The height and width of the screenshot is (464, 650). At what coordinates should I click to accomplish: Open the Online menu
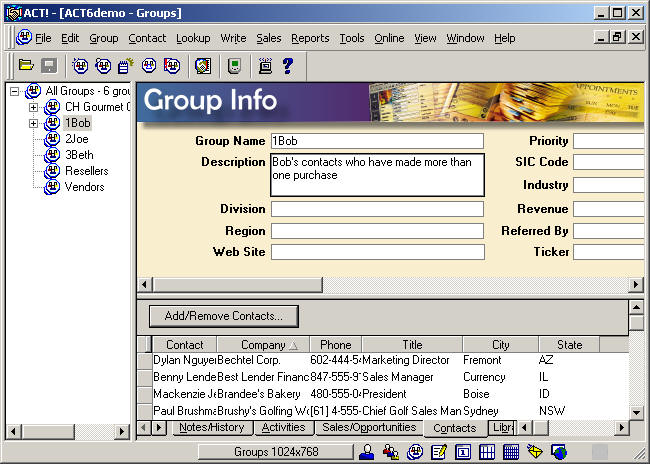(389, 38)
